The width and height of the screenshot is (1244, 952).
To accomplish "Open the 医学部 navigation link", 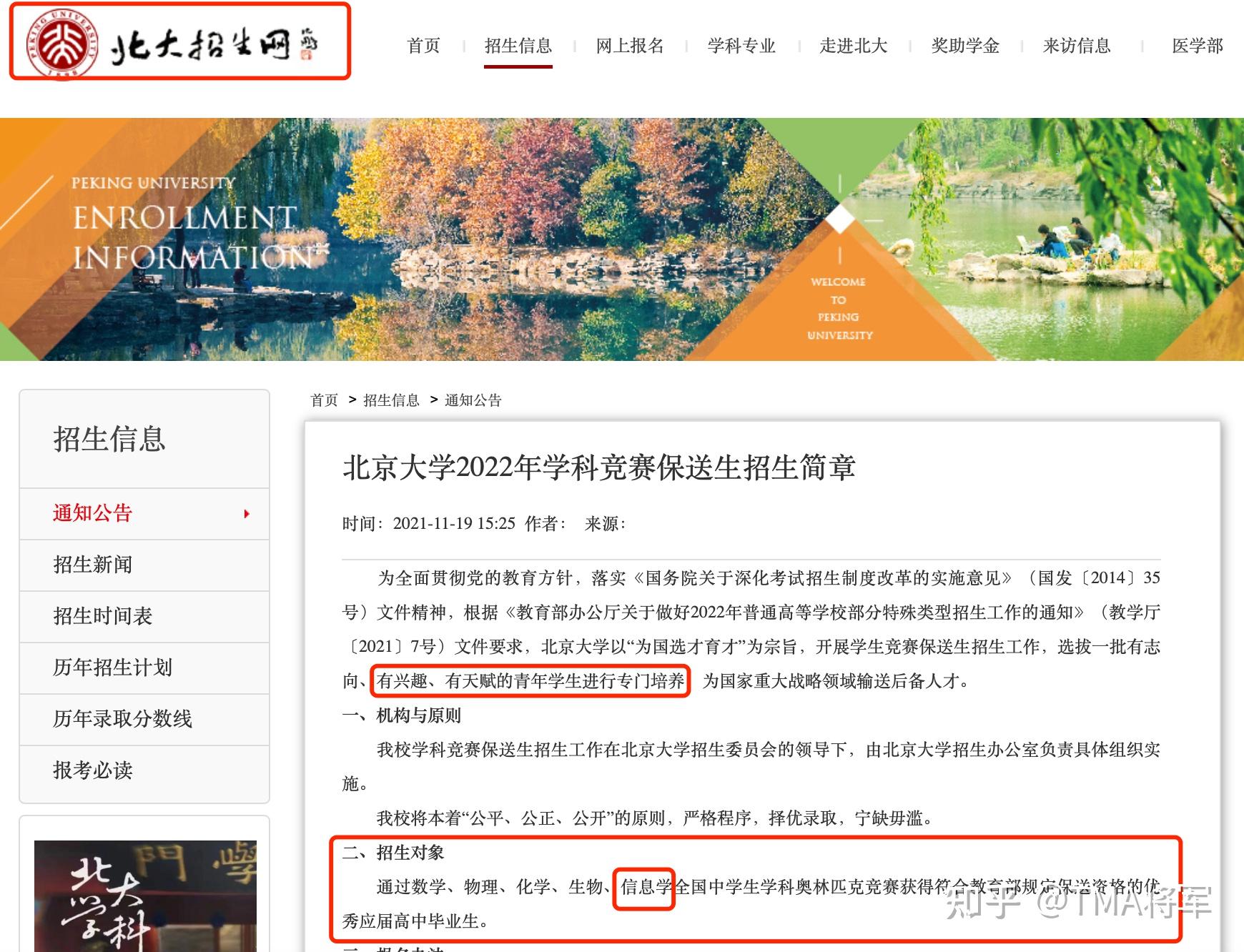I will coord(1198,46).
